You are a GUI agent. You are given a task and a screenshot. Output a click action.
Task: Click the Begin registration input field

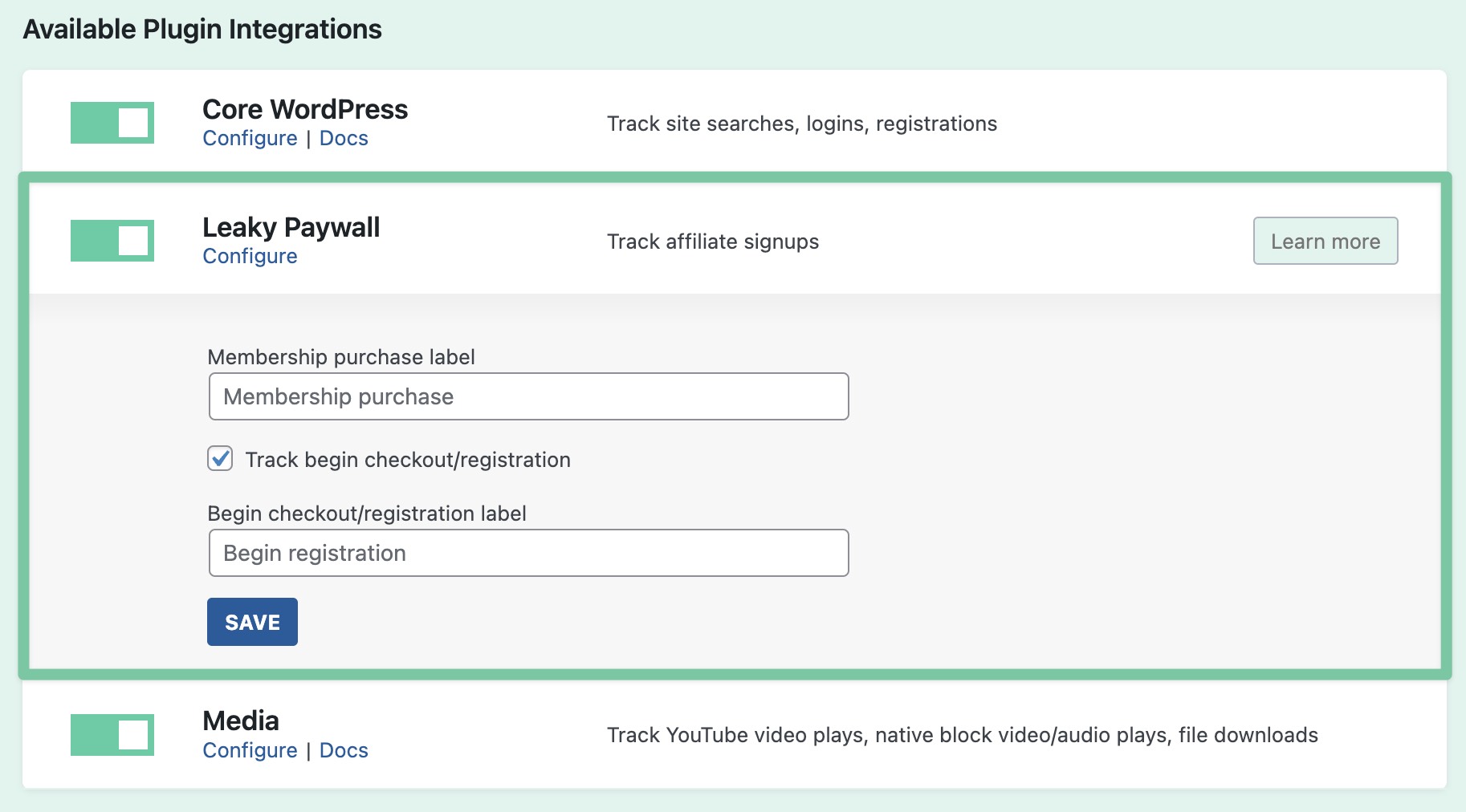pos(527,552)
